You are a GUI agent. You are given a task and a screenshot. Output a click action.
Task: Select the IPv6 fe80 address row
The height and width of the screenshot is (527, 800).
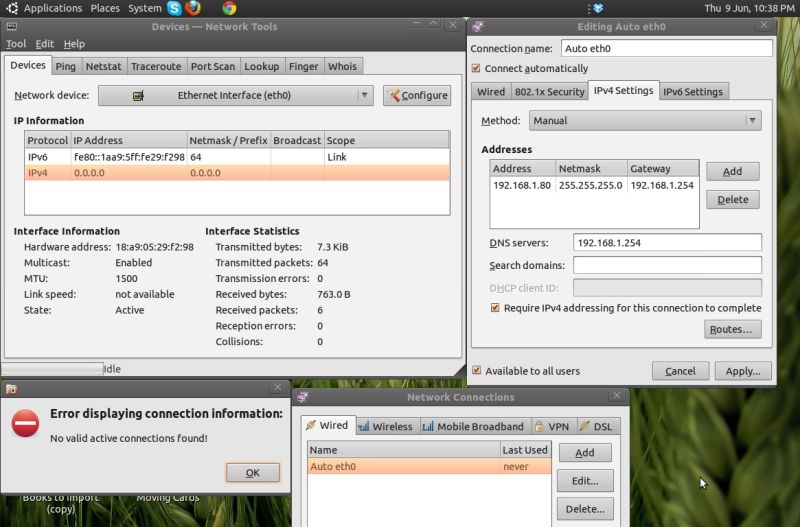[237, 157]
